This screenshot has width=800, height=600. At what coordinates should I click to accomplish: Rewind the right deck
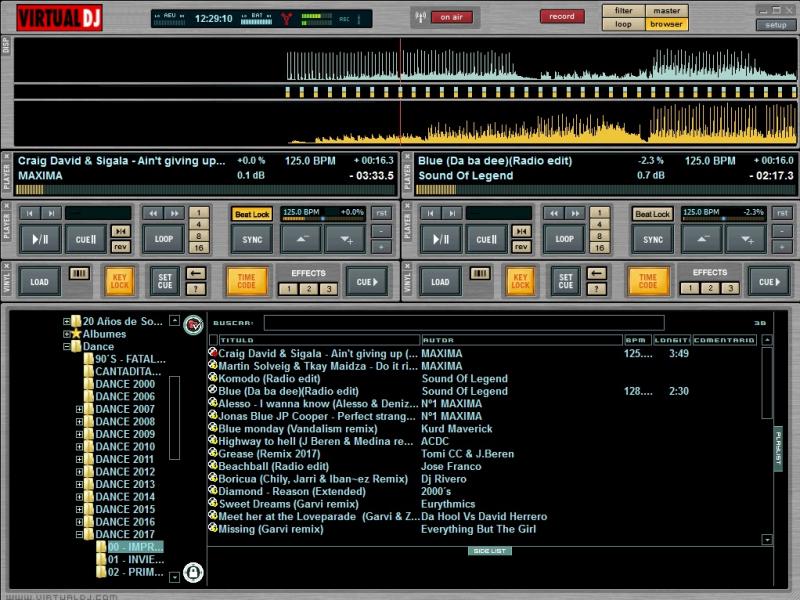pyautogui.click(x=554, y=213)
